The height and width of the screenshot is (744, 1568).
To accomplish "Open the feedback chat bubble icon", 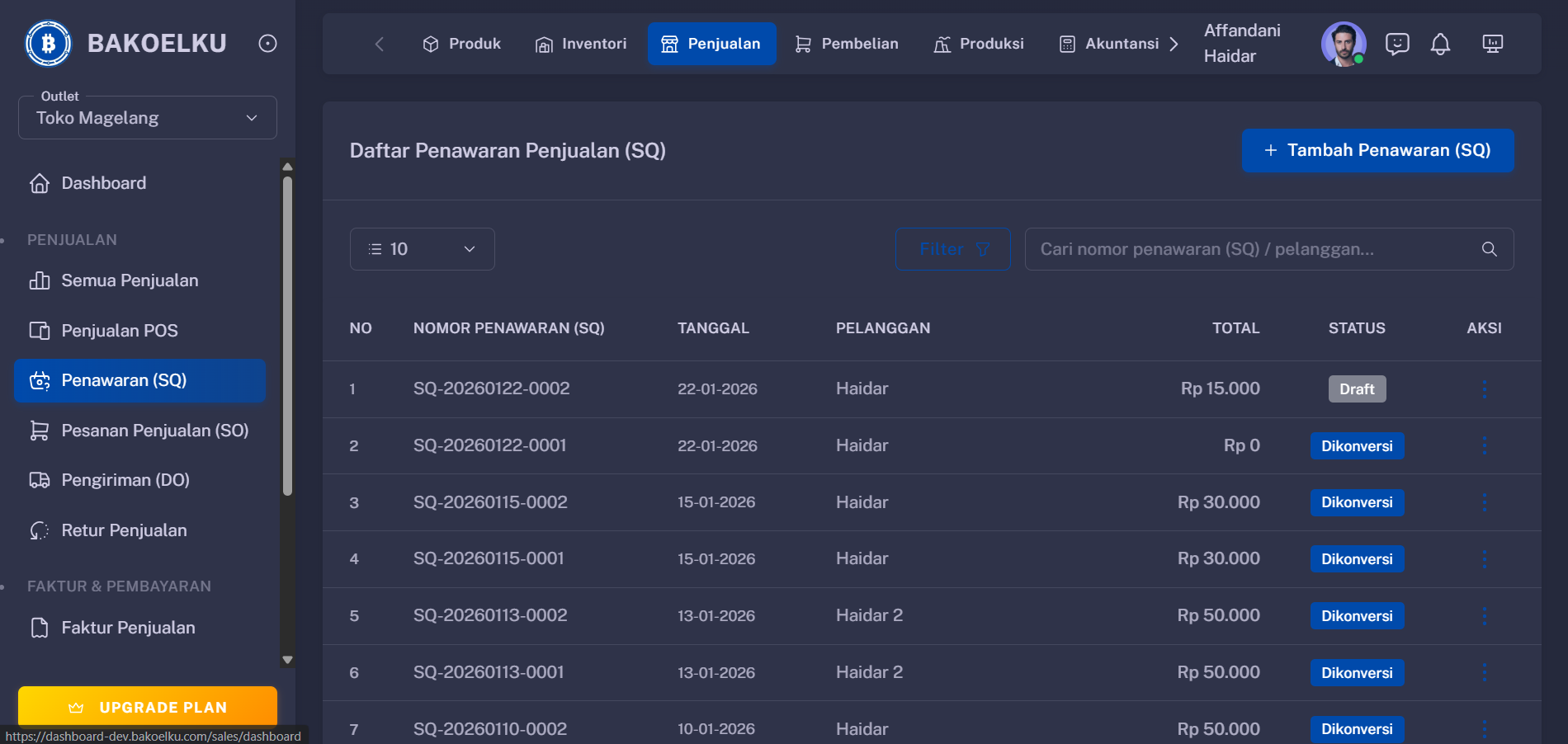I will tap(1398, 44).
